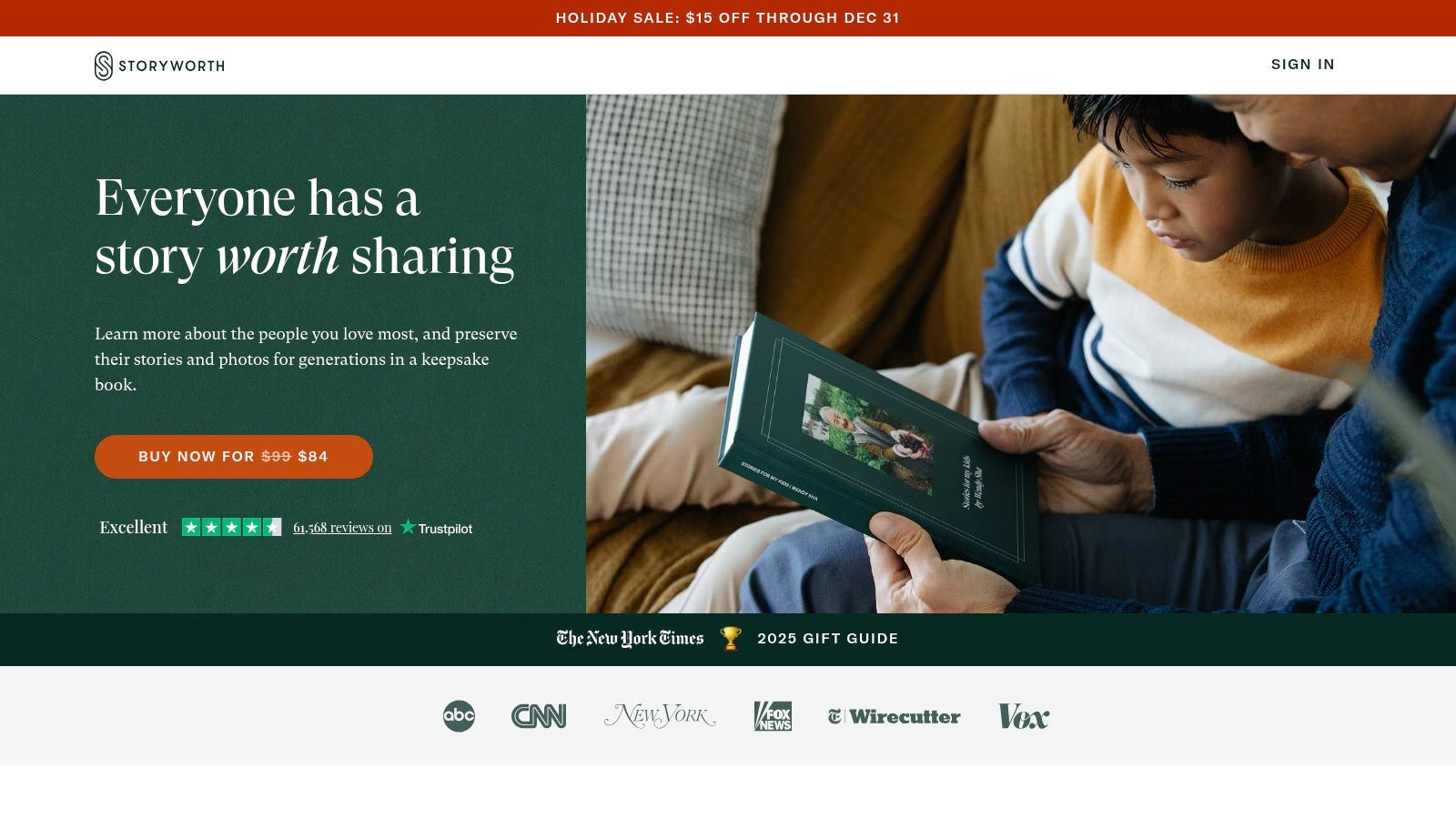
Task: Click the Holiday Sale banner
Action: click(x=728, y=18)
